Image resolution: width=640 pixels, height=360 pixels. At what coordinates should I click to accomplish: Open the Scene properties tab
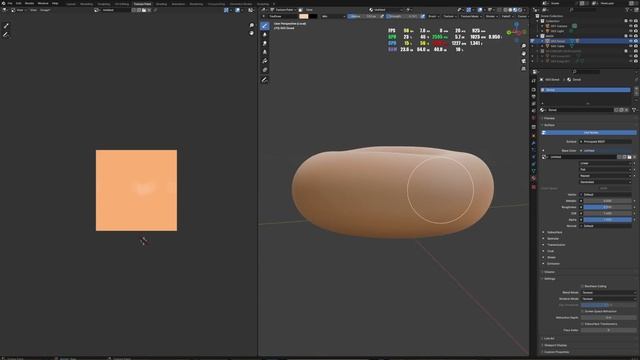coord(533,111)
